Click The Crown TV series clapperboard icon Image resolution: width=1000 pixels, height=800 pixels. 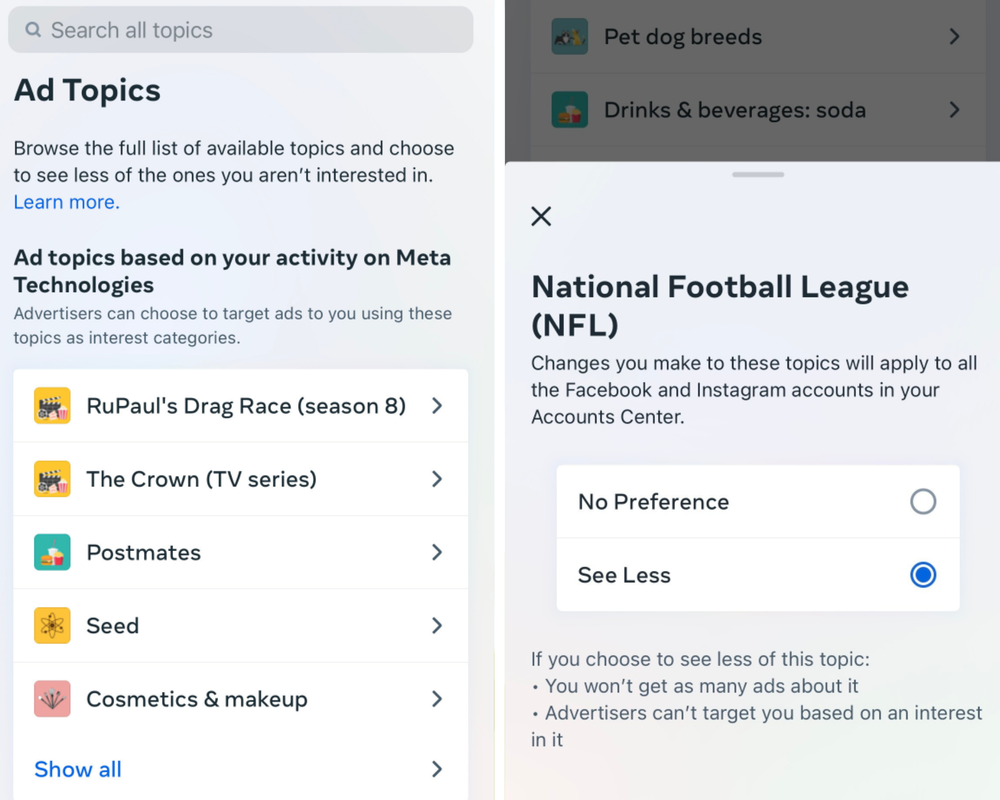(52, 479)
